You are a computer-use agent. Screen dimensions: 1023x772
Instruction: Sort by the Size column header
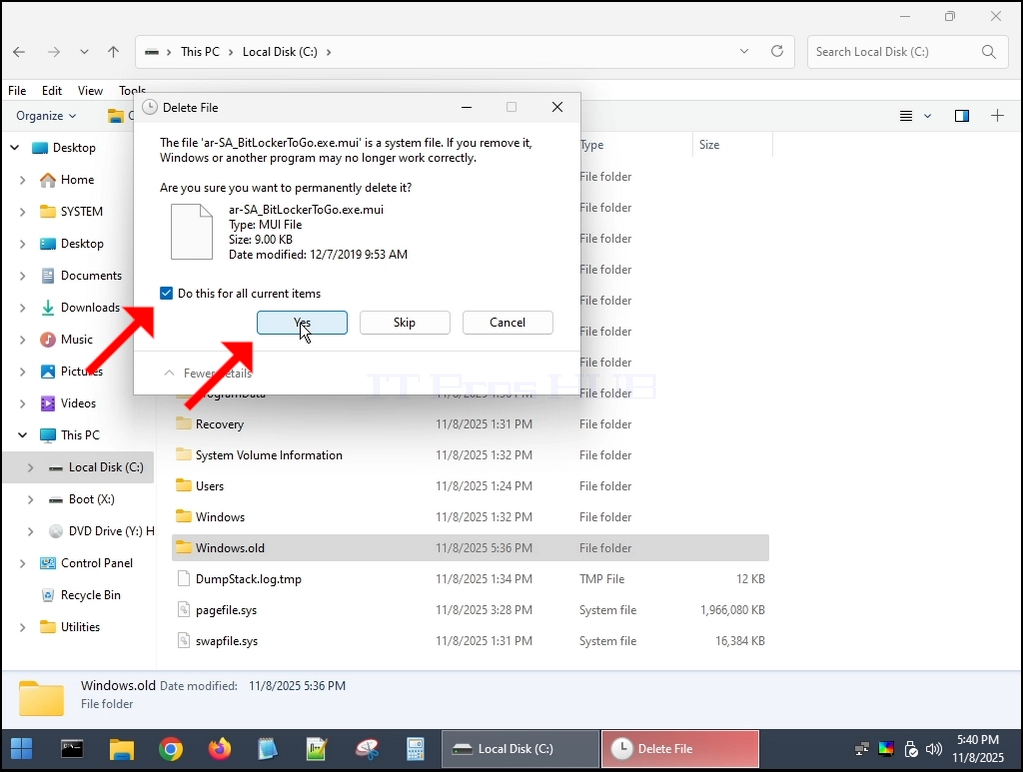click(732, 145)
